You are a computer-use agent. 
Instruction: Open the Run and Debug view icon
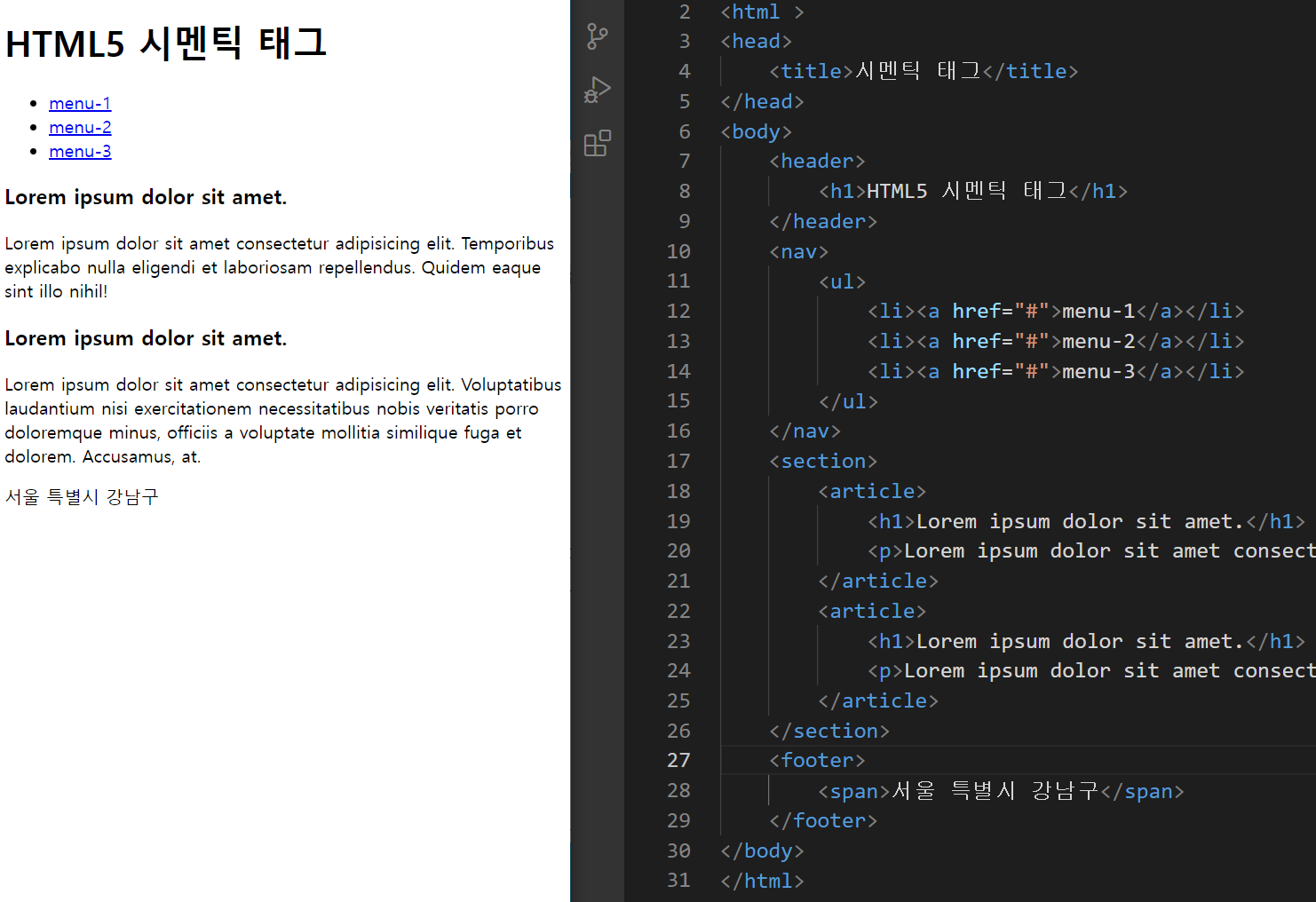598,90
